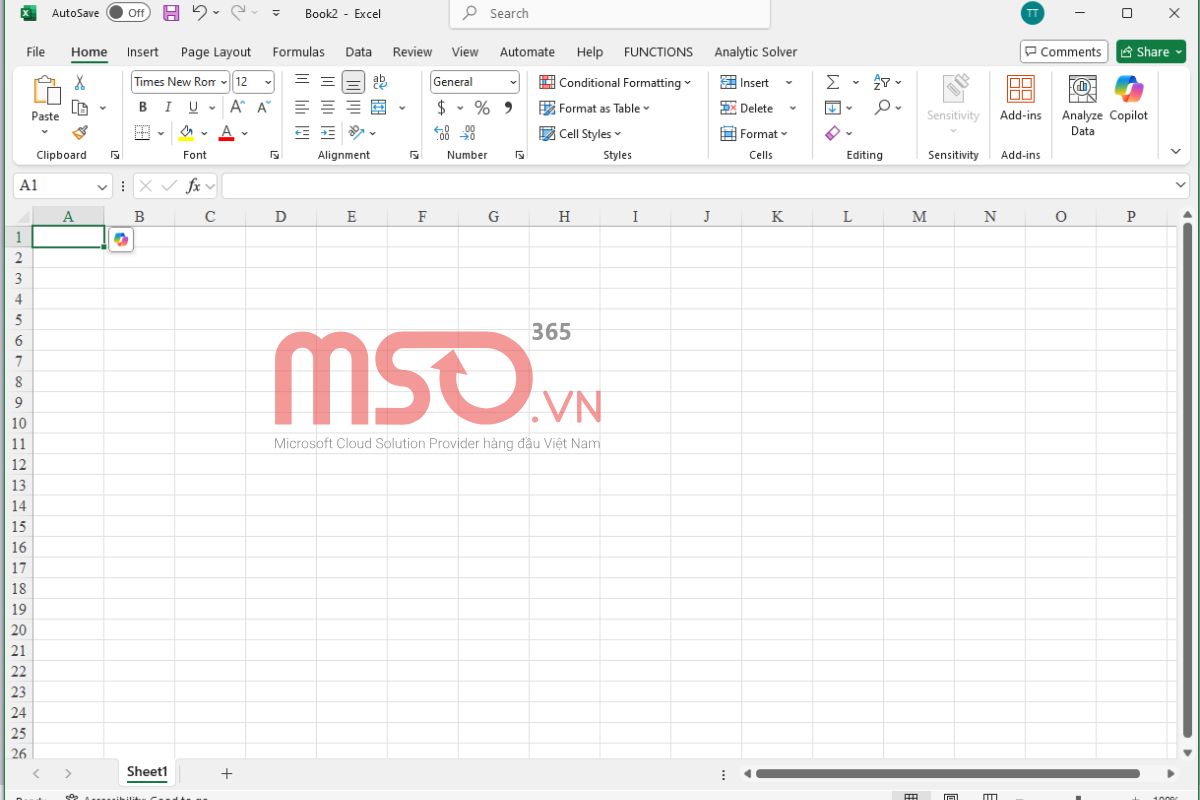The image size is (1200, 800).
Task: Click the Share button
Action: [x=1151, y=52]
